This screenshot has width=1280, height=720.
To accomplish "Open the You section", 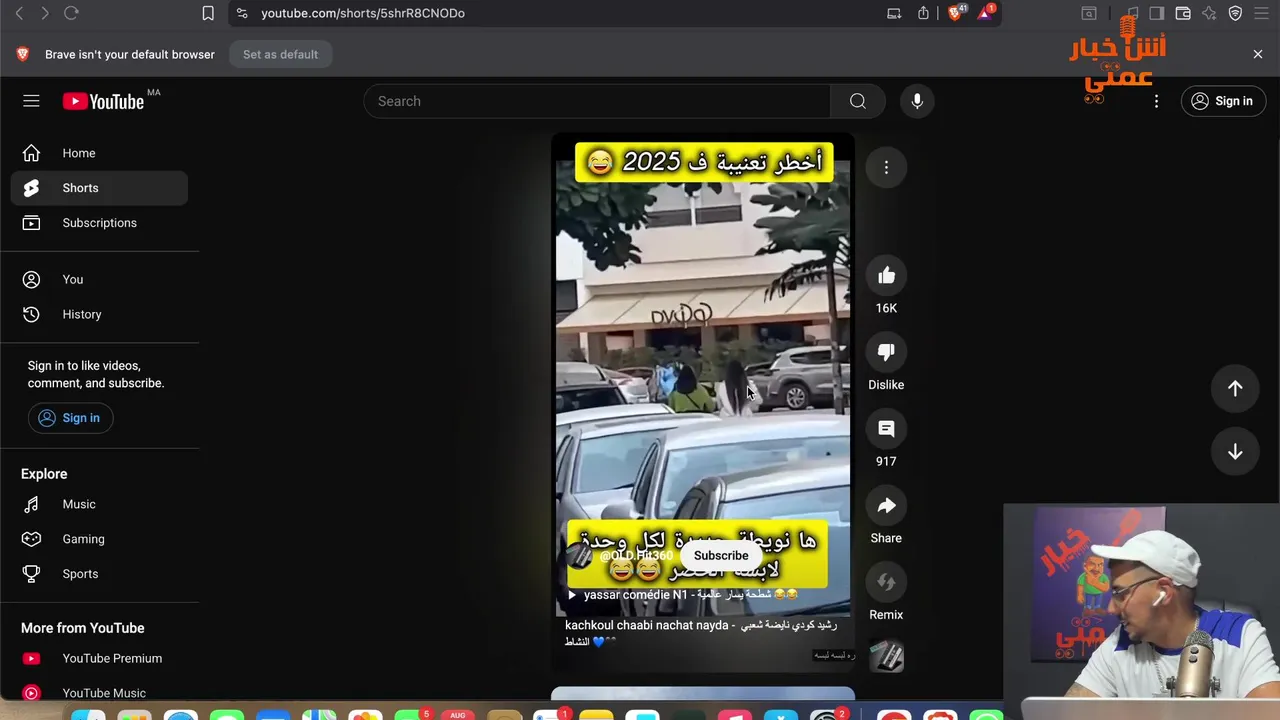I will point(99,279).
